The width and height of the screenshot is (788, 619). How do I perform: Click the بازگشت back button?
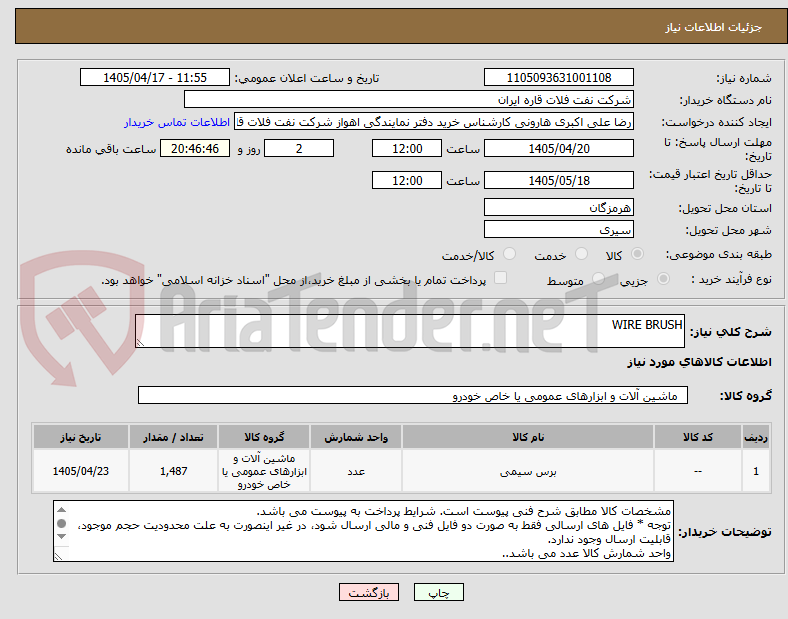[369, 592]
